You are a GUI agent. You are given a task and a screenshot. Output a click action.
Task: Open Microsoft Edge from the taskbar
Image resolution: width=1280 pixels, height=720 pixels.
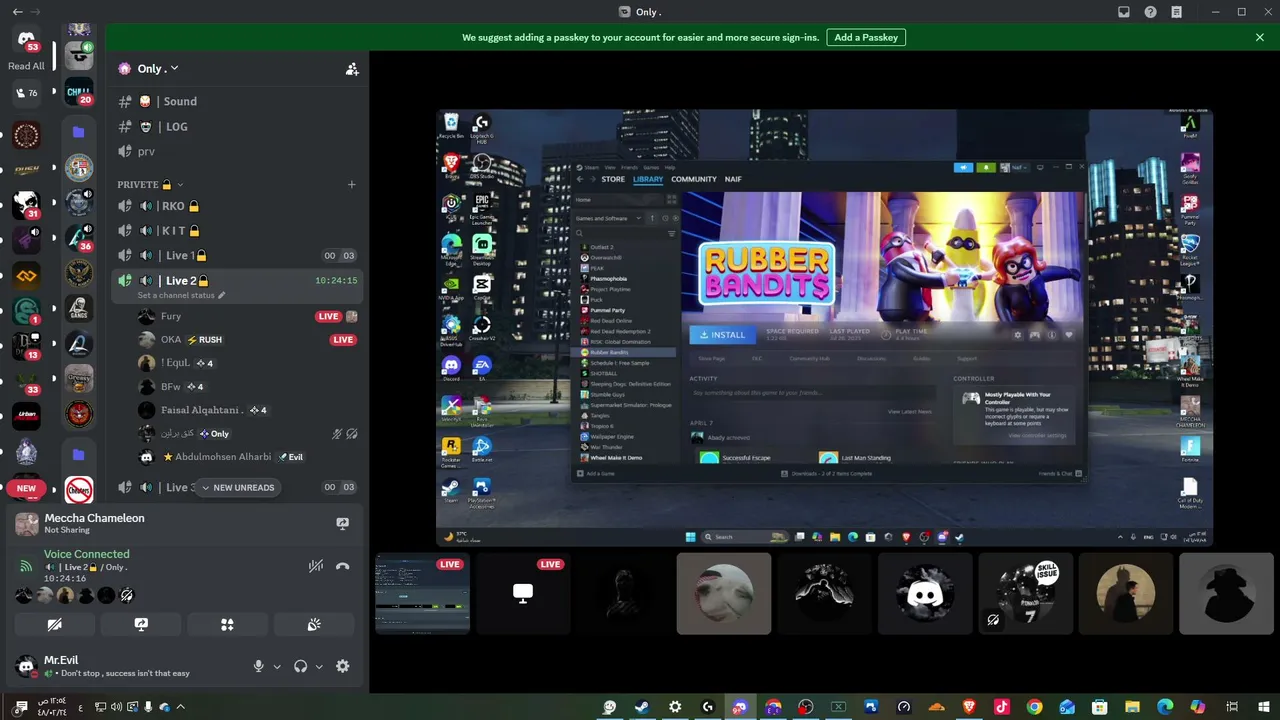click(x=1165, y=707)
